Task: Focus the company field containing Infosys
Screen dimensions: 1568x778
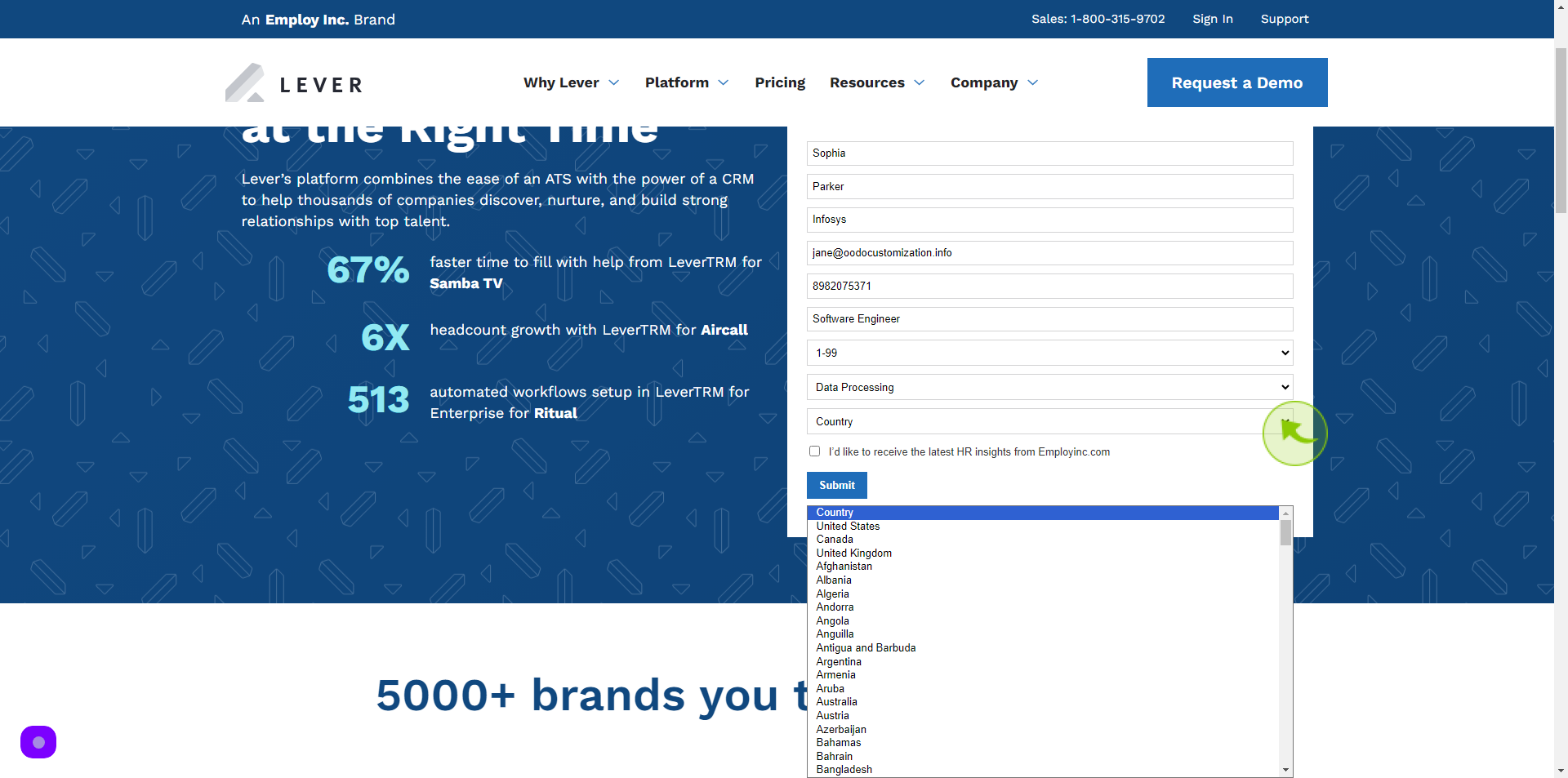Action: point(1049,220)
